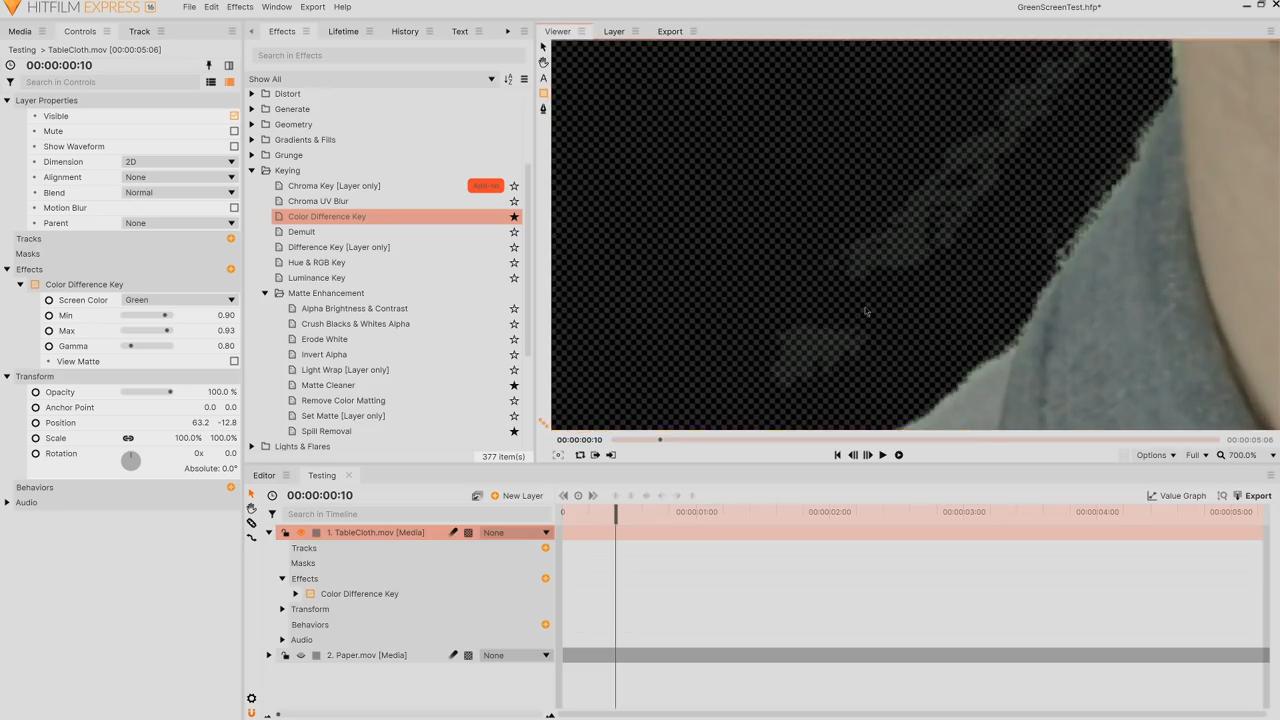Toggle the Mute checkbox

234,131
